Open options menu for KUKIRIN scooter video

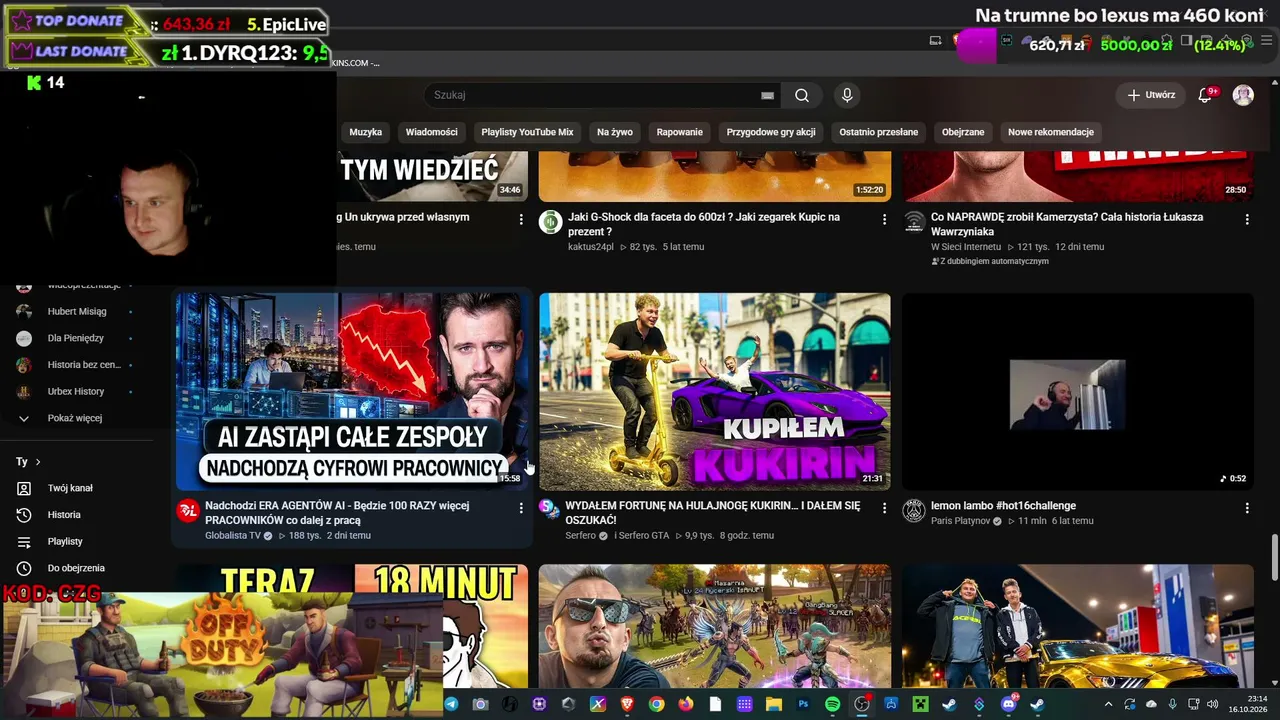pyautogui.click(x=884, y=508)
